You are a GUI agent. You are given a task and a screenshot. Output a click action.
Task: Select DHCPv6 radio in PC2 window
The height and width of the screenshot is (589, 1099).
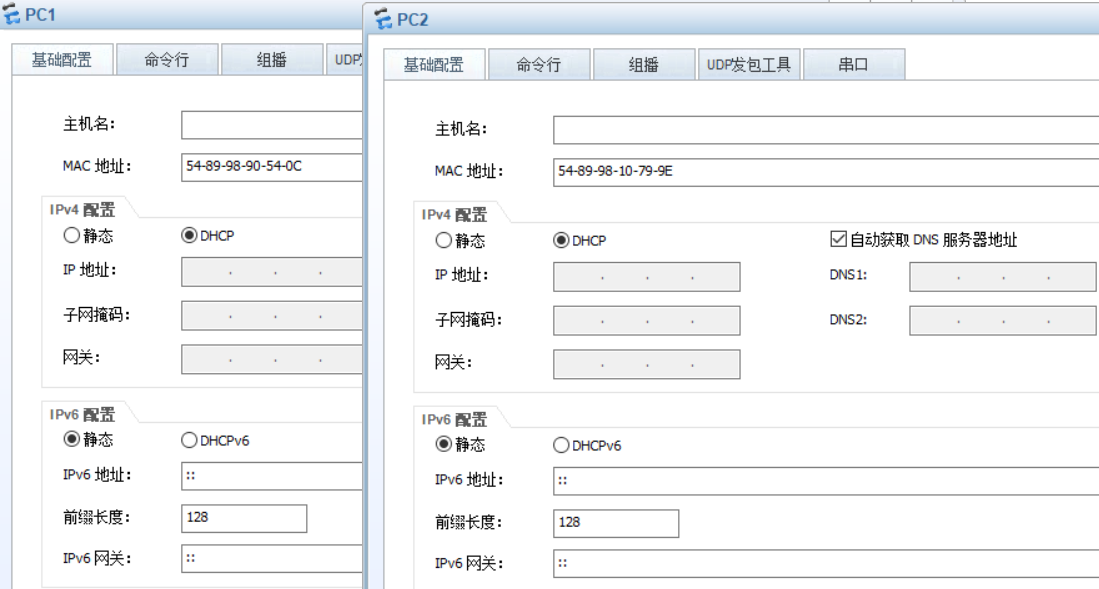[561, 445]
